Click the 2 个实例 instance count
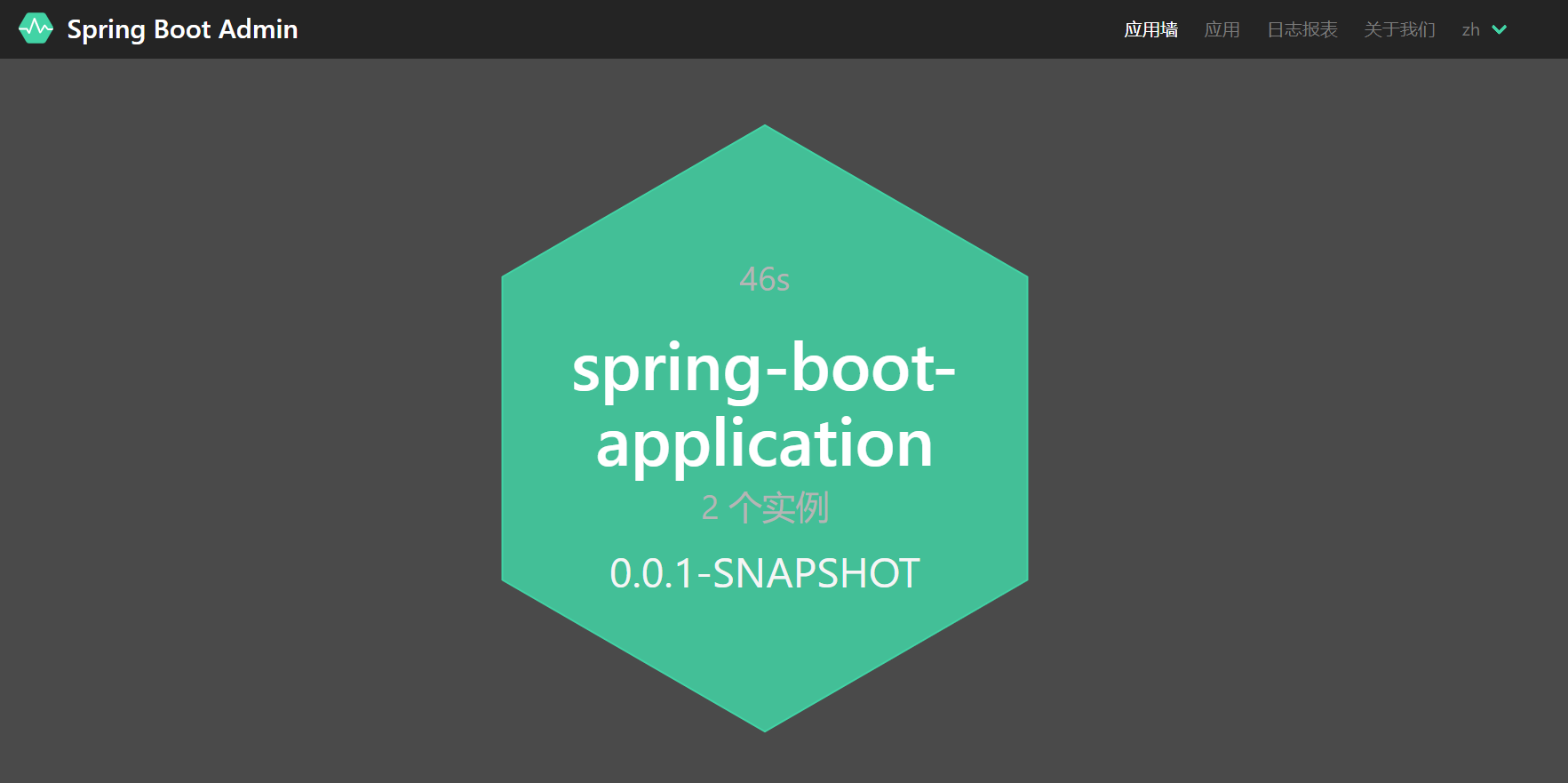 coord(765,507)
